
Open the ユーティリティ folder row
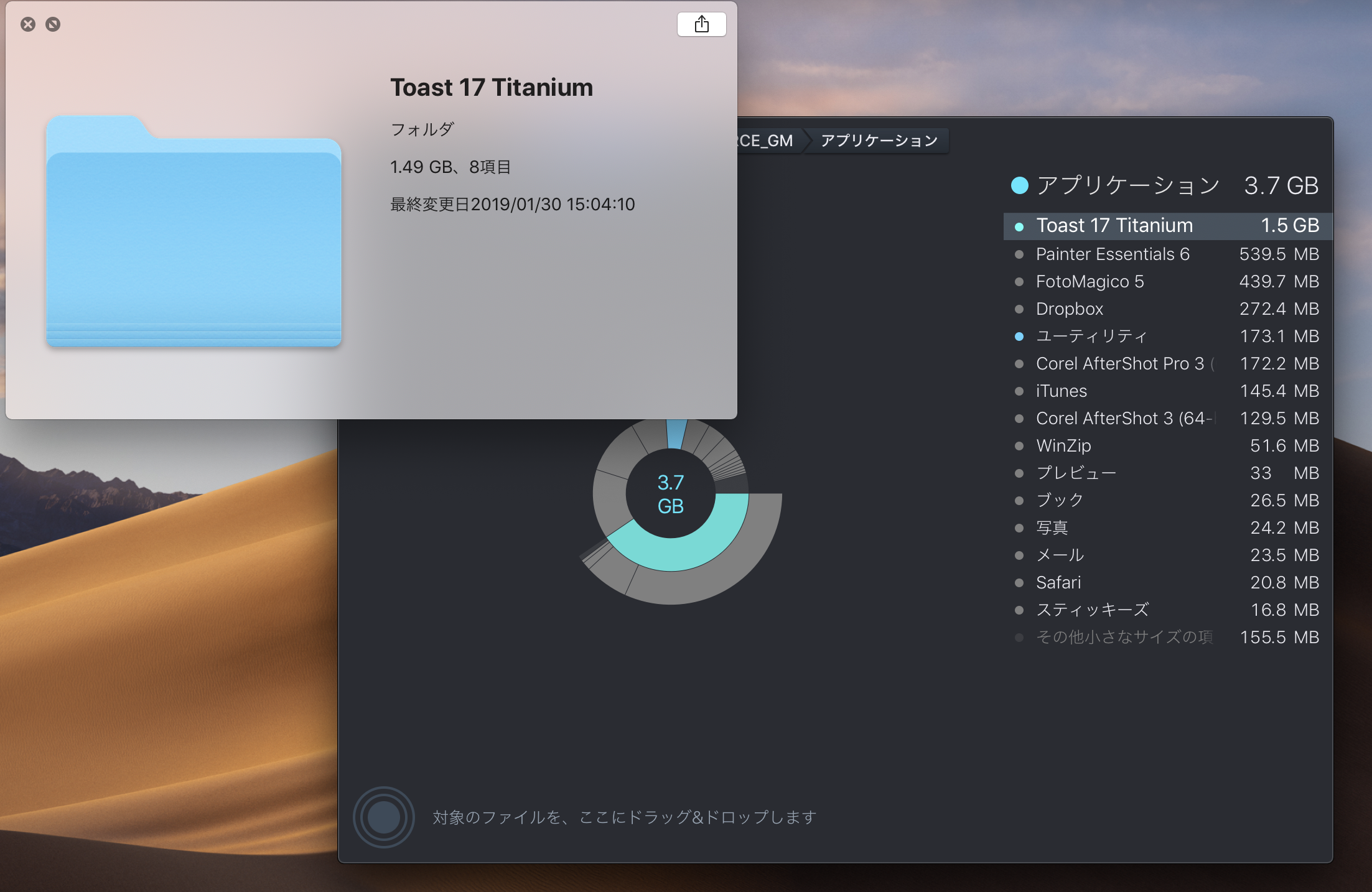[1168, 336]
